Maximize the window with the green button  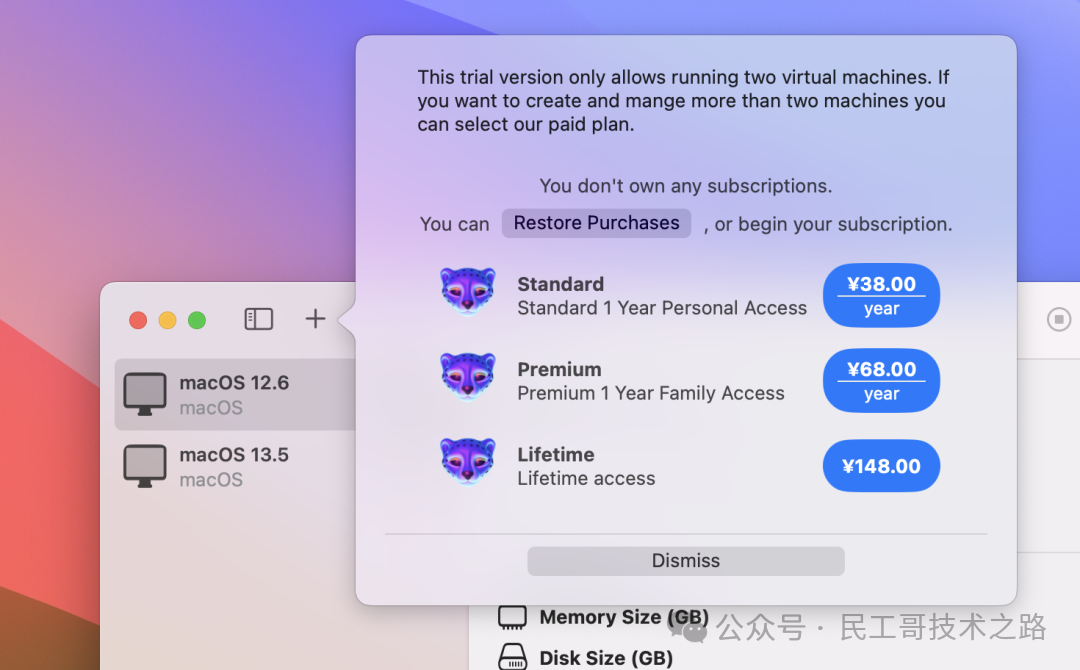pos(197,320)
